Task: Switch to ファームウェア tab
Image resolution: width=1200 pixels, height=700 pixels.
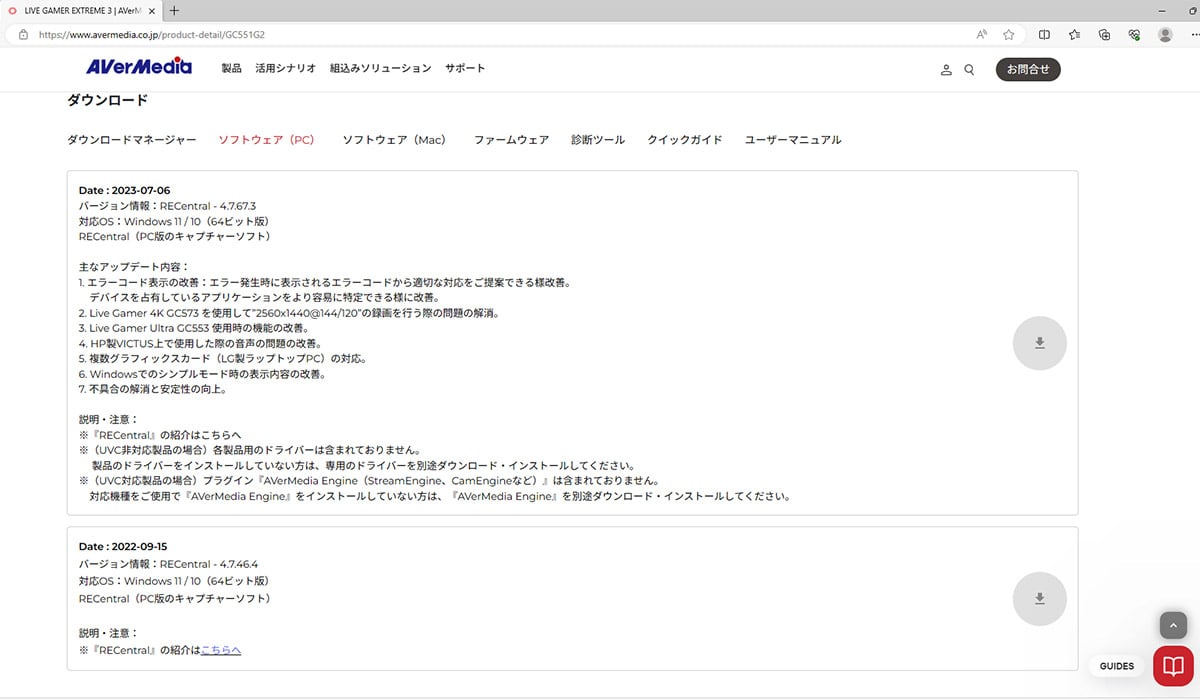Action: coord(511,140)
